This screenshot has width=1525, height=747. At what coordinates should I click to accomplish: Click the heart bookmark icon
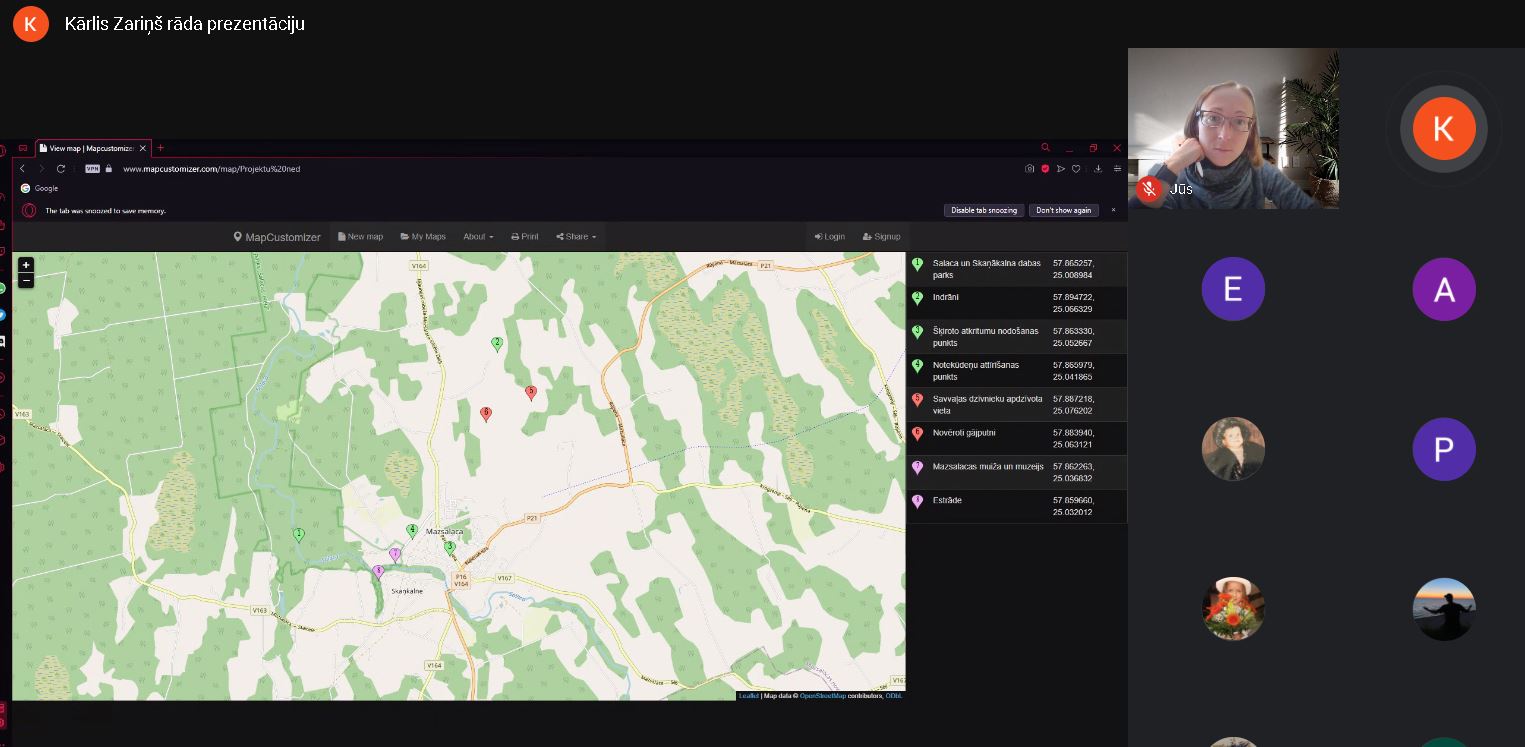coord(1076,169)
